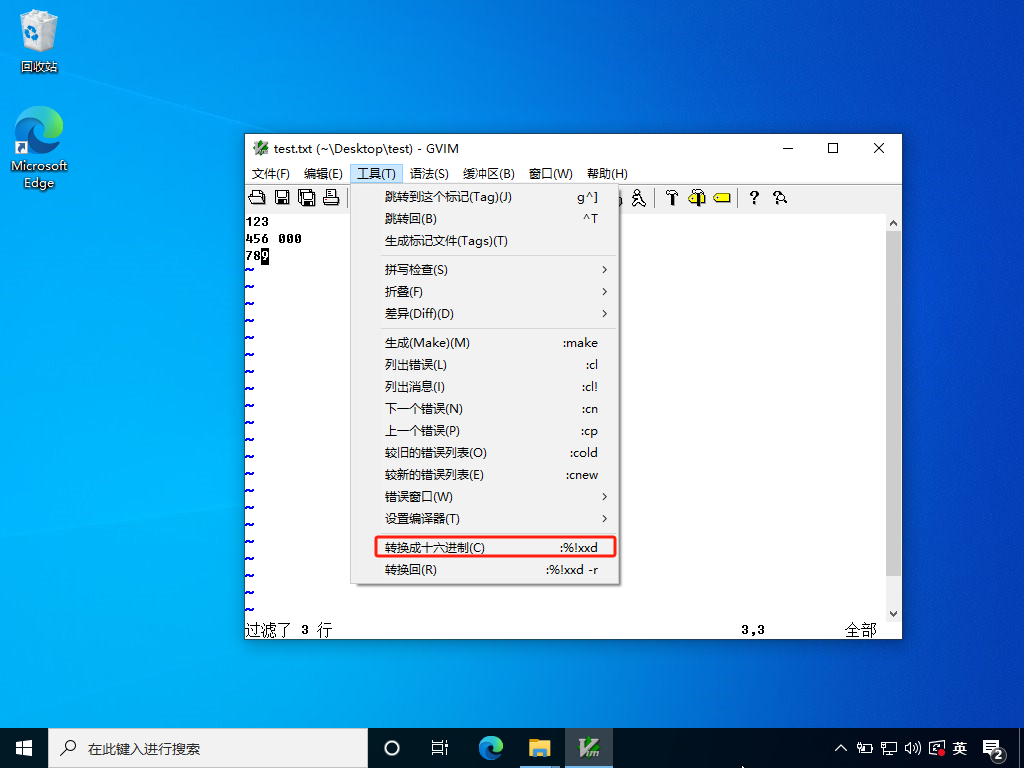
Task: Click the question mark Help icon
Action: click(754, 197)
